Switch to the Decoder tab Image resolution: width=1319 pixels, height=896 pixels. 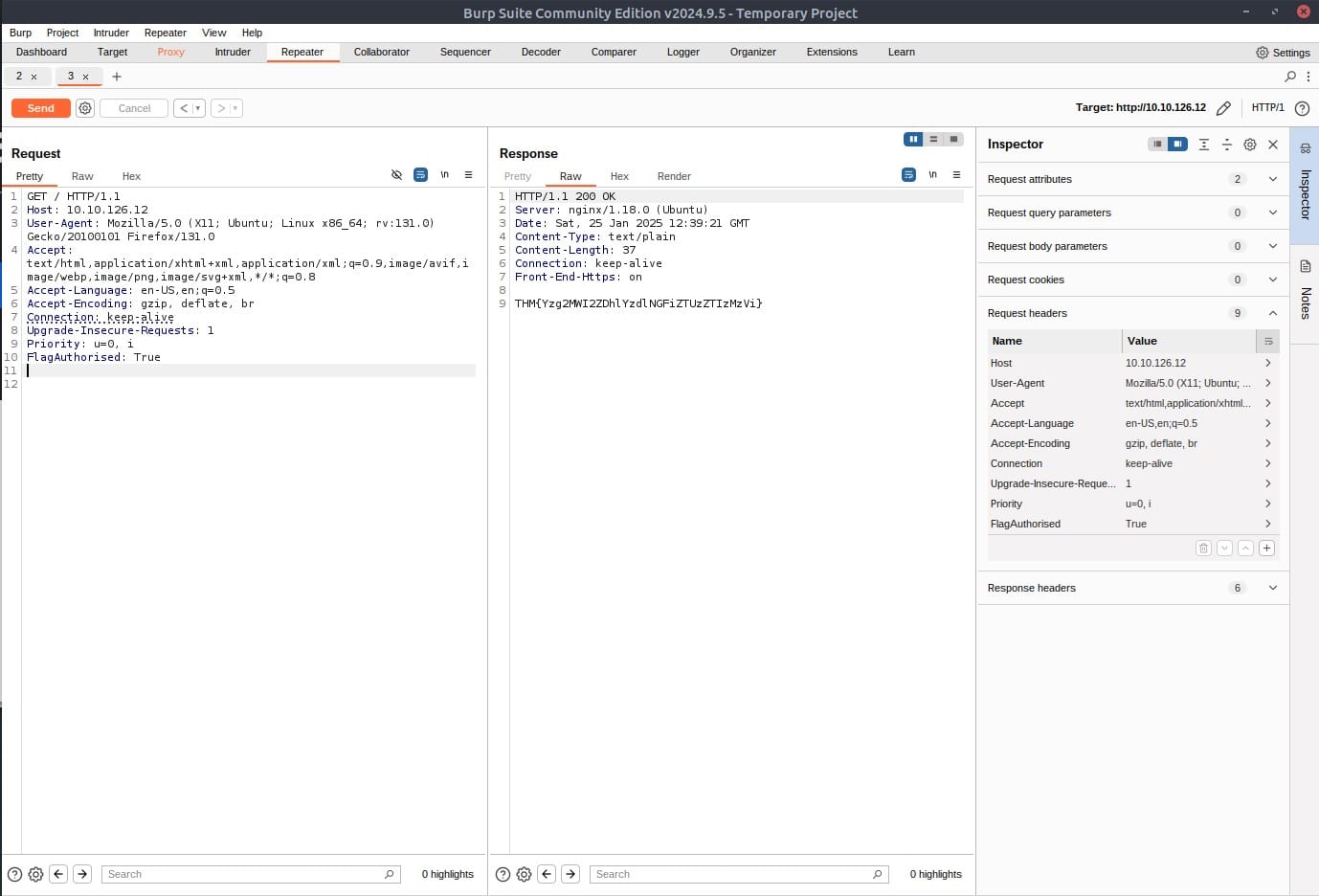click(541, 52)
